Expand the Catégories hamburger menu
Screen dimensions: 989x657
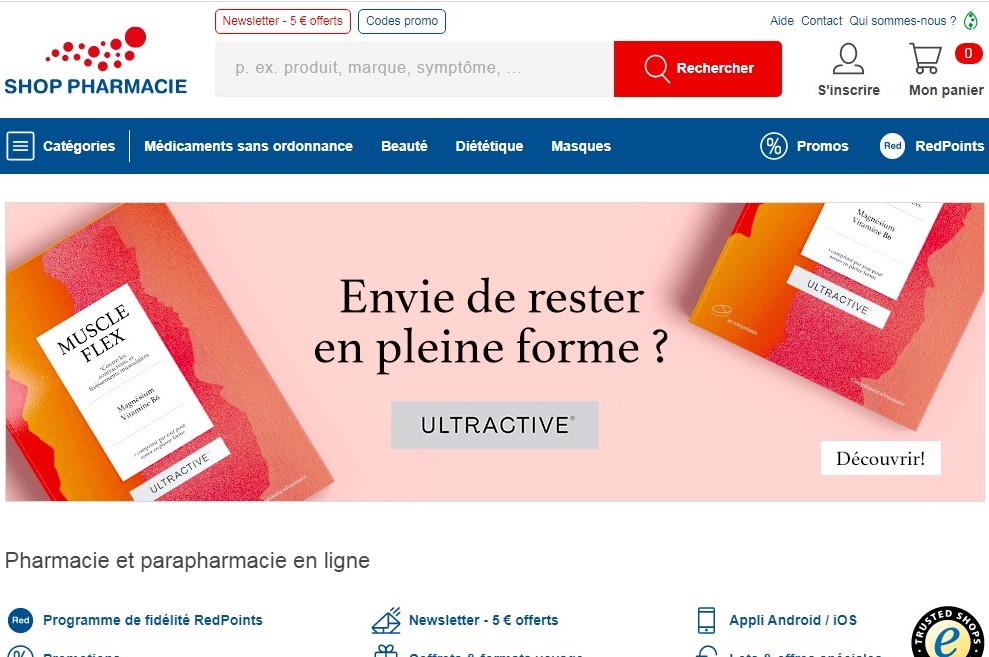click(x=21, y=146)
